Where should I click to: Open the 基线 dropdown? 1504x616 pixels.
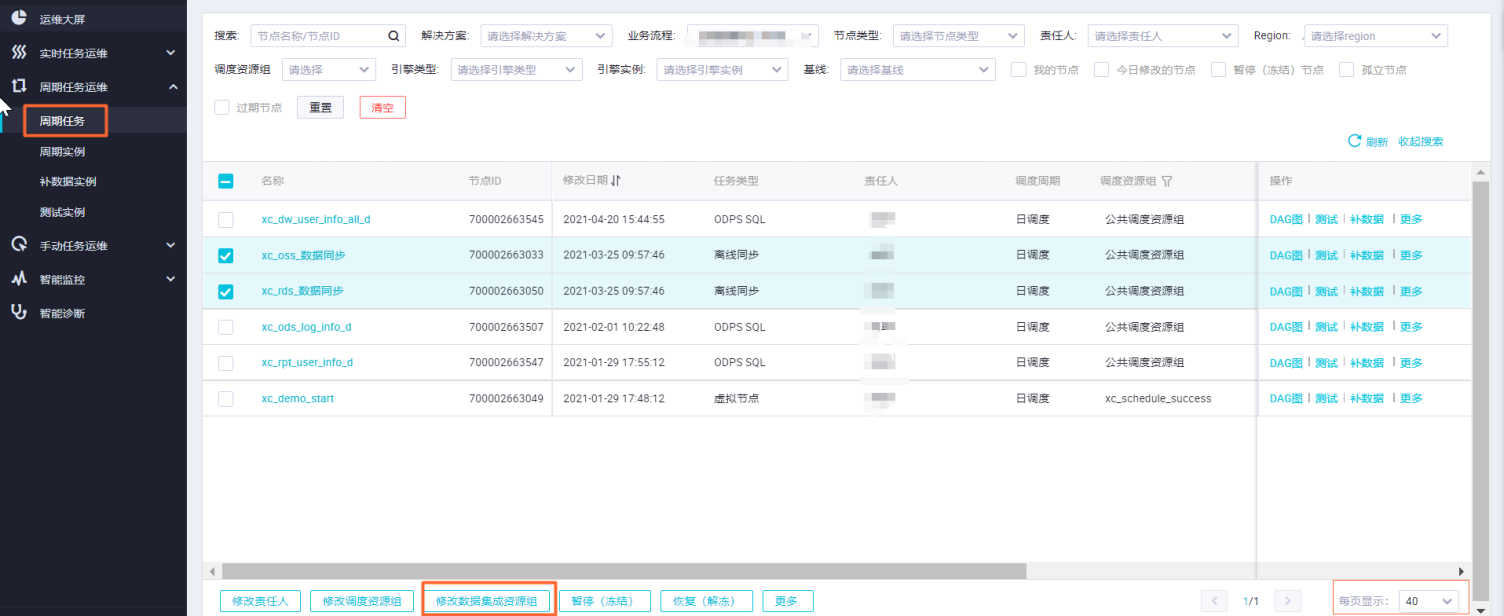(918, 70)
